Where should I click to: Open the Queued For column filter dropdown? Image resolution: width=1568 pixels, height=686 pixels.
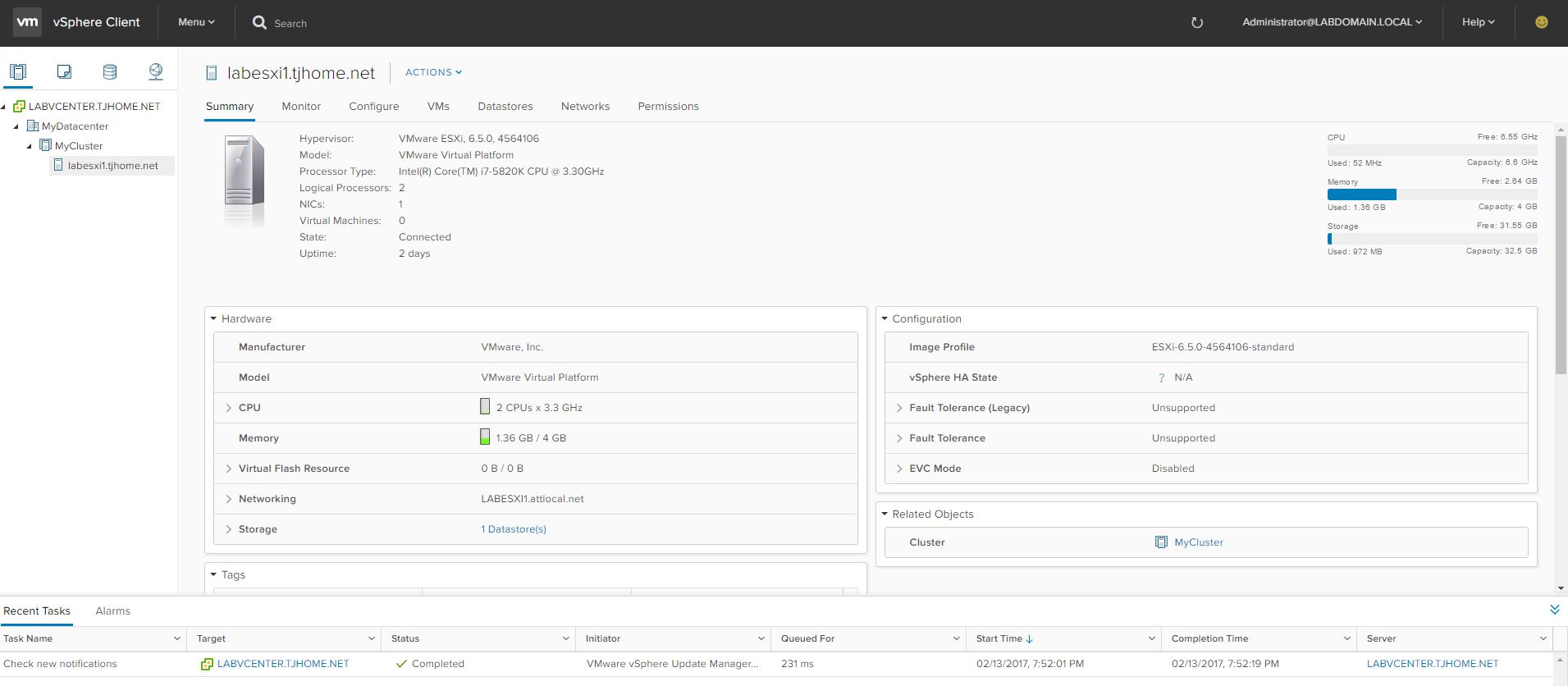tap(956, 638)
